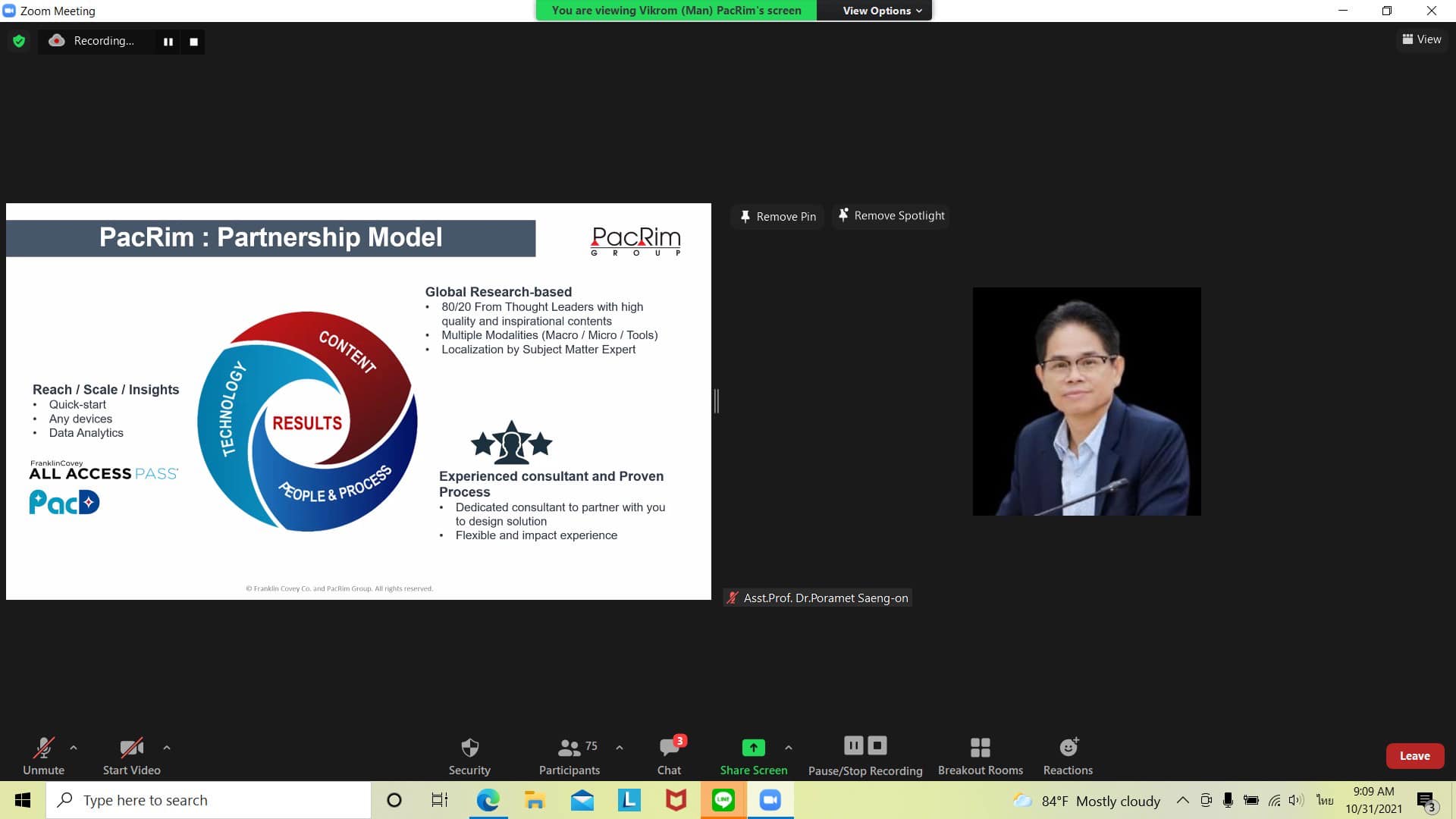Open the Participants panel
The width and height of the screenshot is (1456, 819).
569,756
